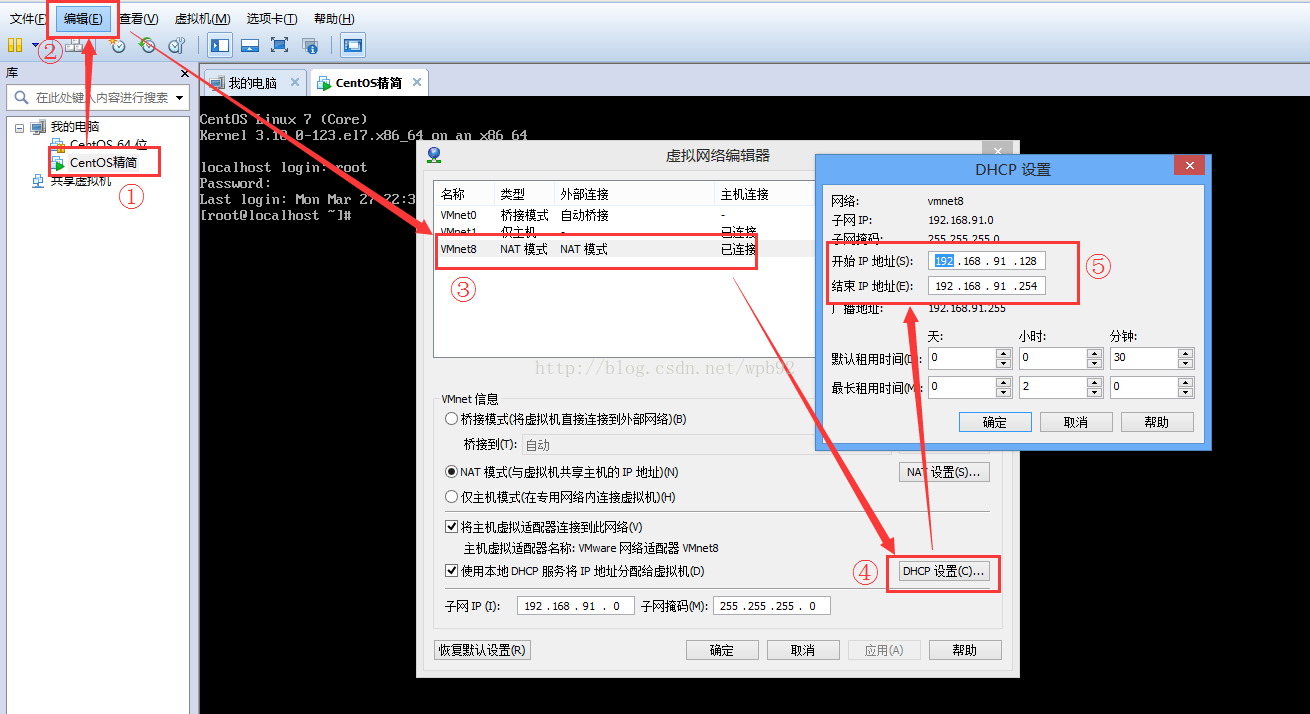
Task: Click the console view toolbar icon
Action: point(353,45)
